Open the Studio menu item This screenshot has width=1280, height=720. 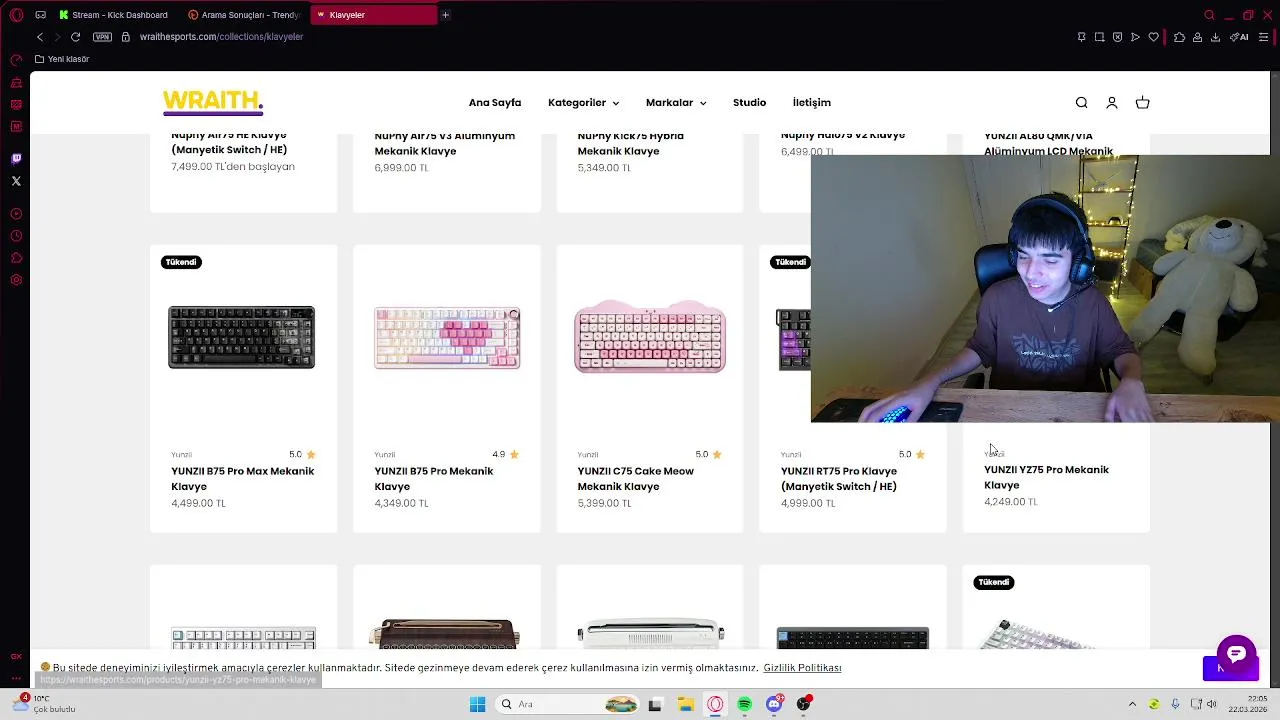tap(749, 103)
